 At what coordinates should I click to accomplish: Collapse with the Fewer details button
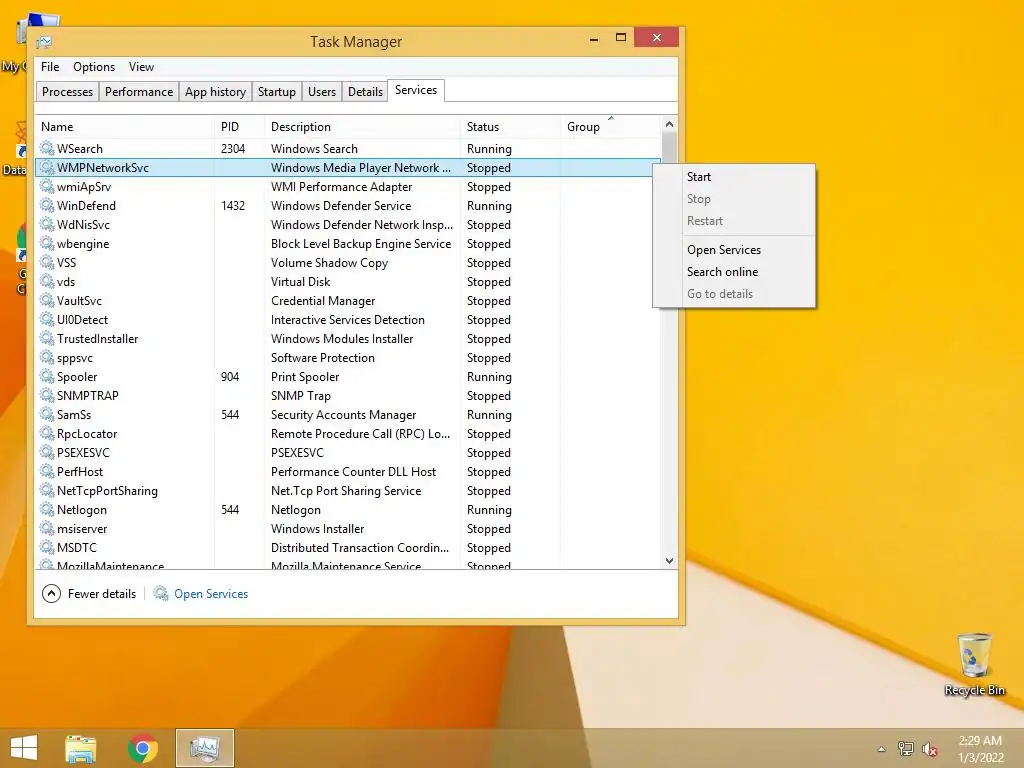[x=89, y=594]
